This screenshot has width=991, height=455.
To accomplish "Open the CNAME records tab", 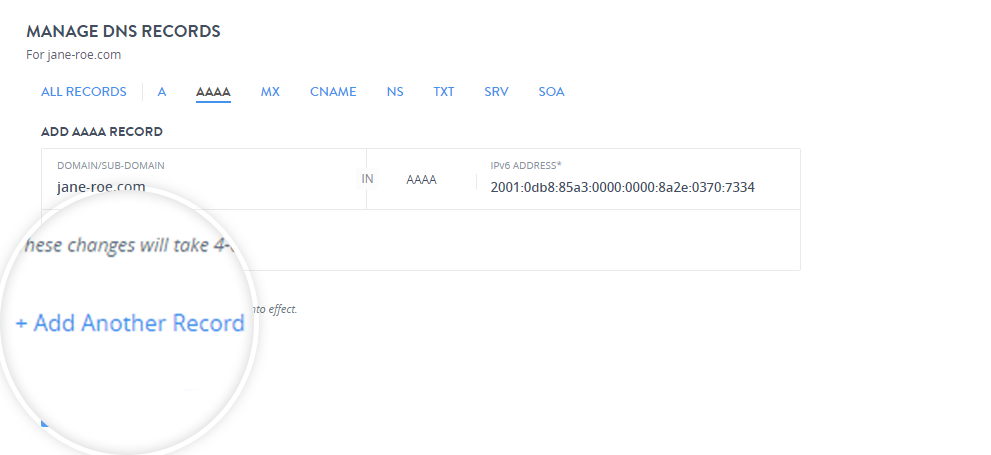I will pos(333,92).
